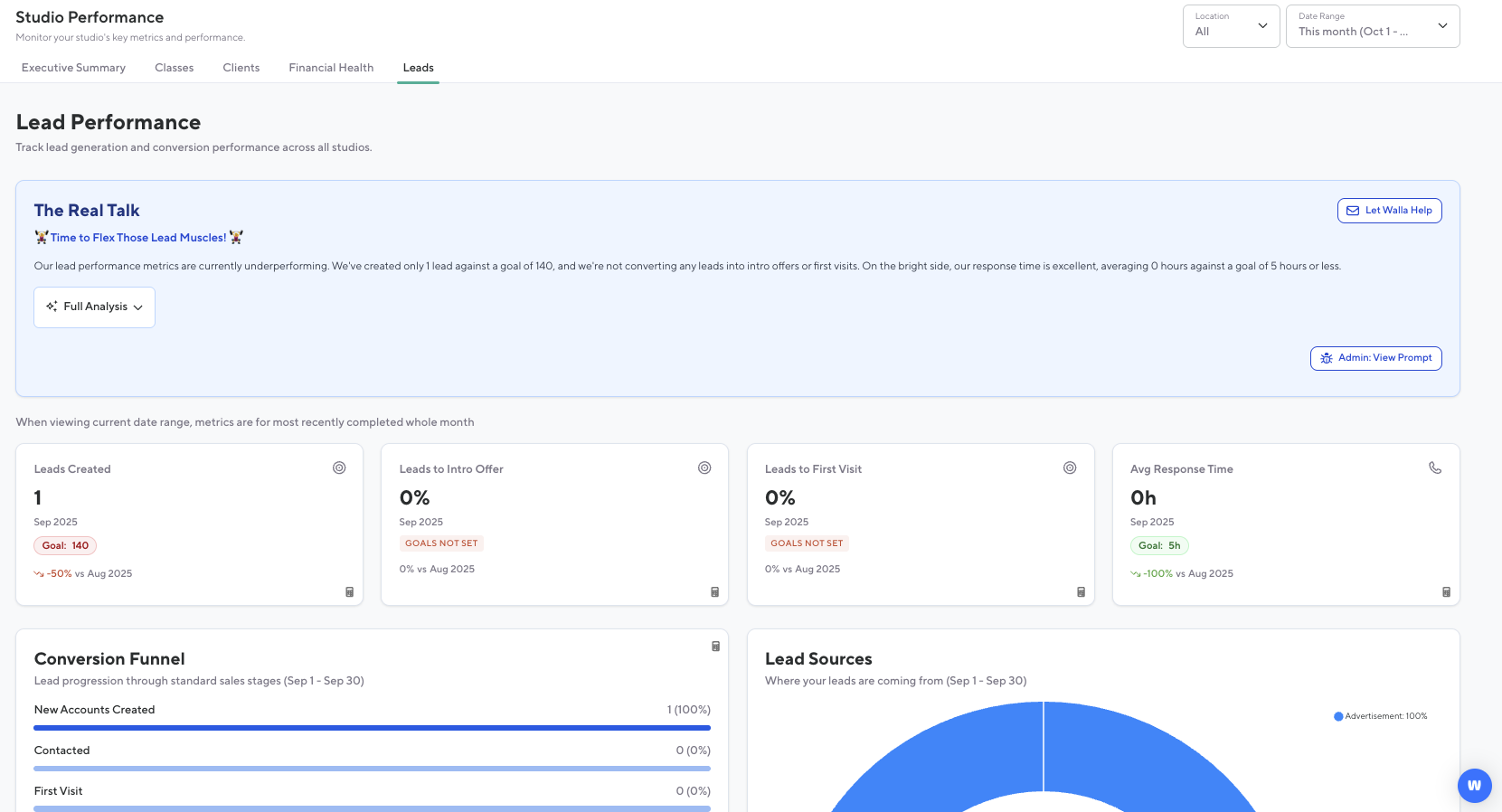This screenshot has width=1502, height=812.
Task: Click the goal target icon on Leads Created
Action: coord(339,467)
